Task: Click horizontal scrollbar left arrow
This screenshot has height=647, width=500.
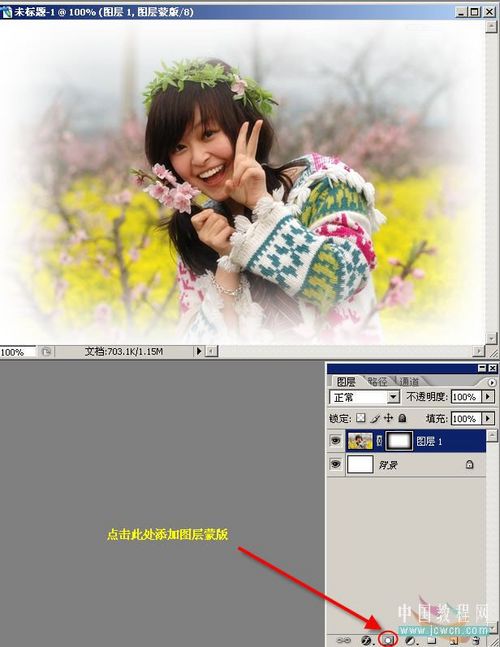Action: (212, 351)
